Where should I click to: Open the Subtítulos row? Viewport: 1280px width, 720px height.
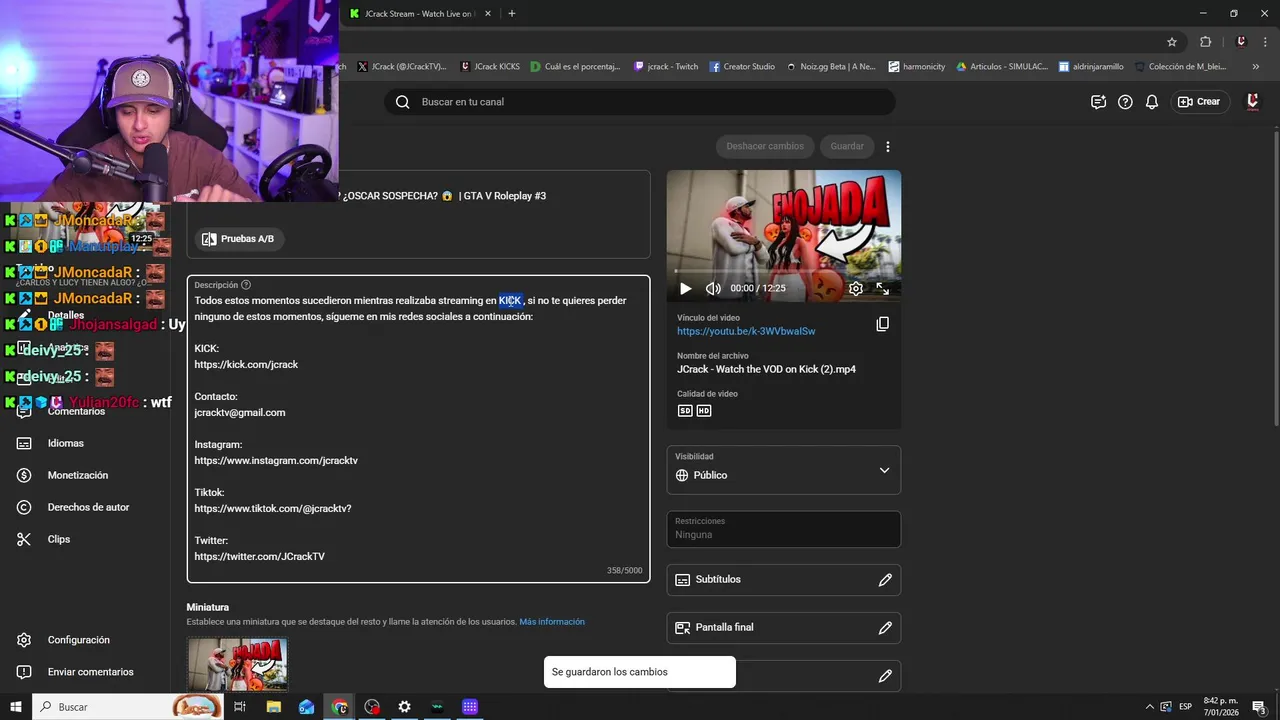784,580
